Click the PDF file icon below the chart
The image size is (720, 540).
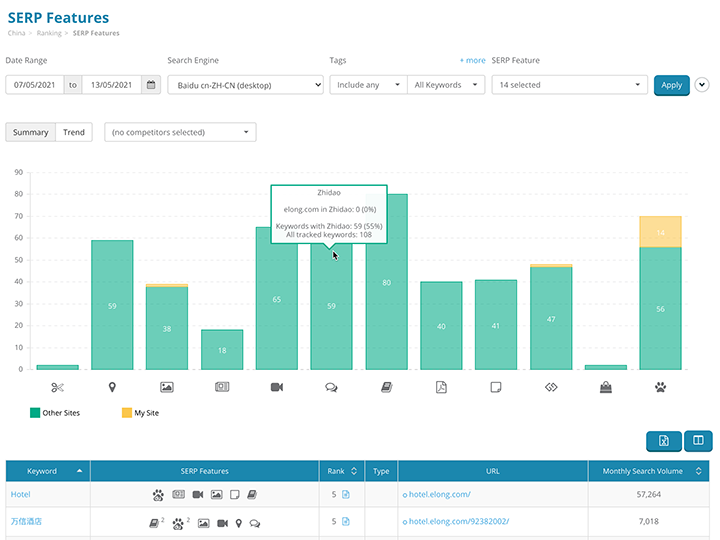(440, 386)
